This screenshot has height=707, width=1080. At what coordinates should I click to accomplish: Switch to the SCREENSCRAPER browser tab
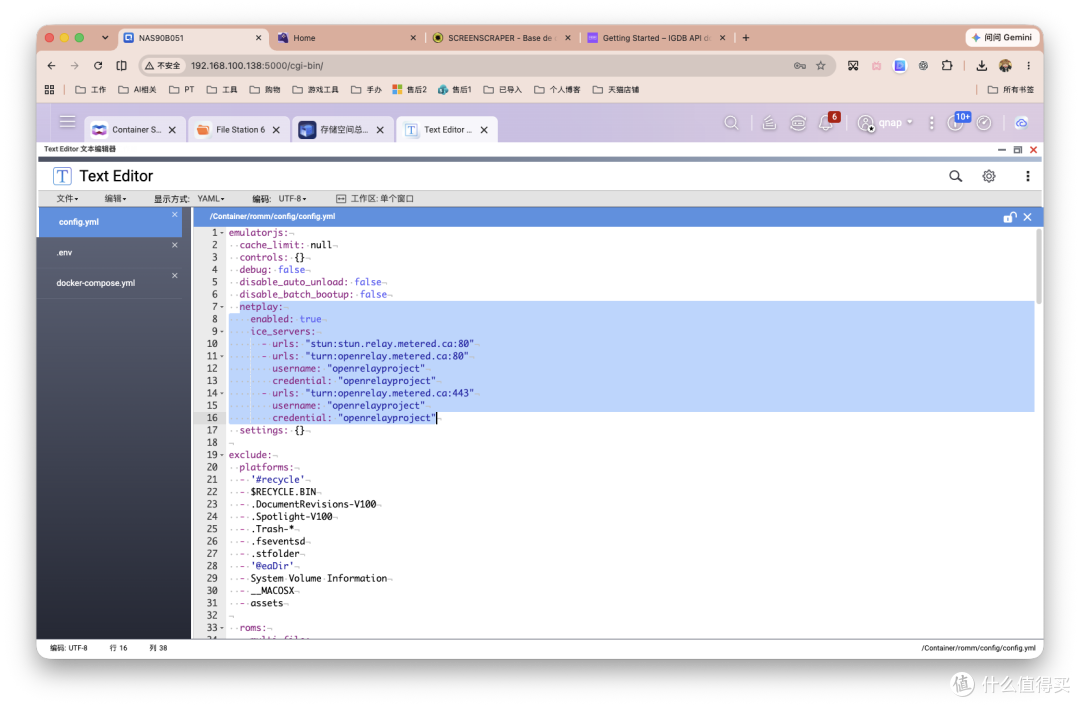[499, 38]
